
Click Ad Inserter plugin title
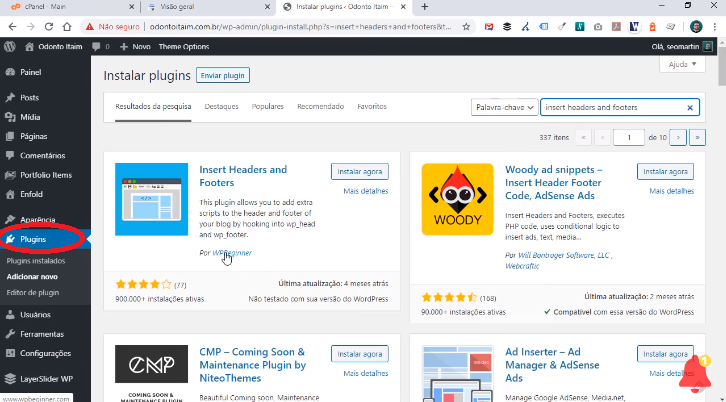point(552,365)
